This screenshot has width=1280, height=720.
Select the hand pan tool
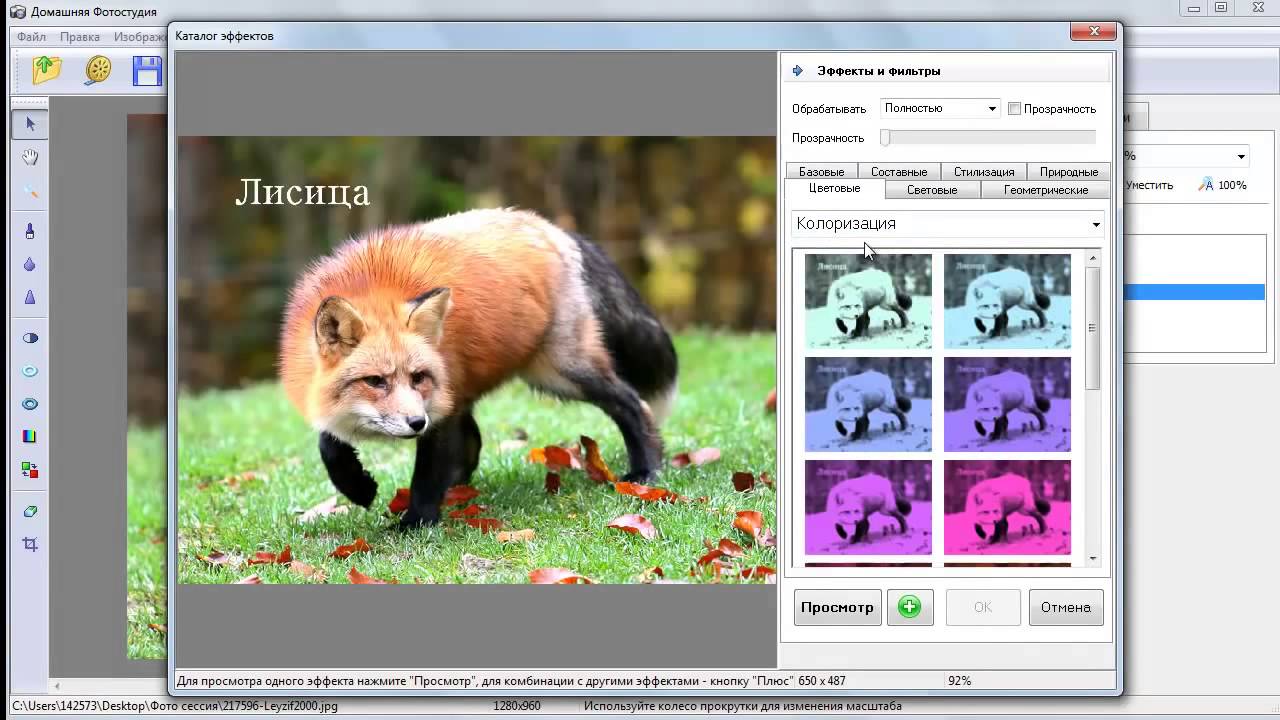pyautogui.click(x=30, y=157)
